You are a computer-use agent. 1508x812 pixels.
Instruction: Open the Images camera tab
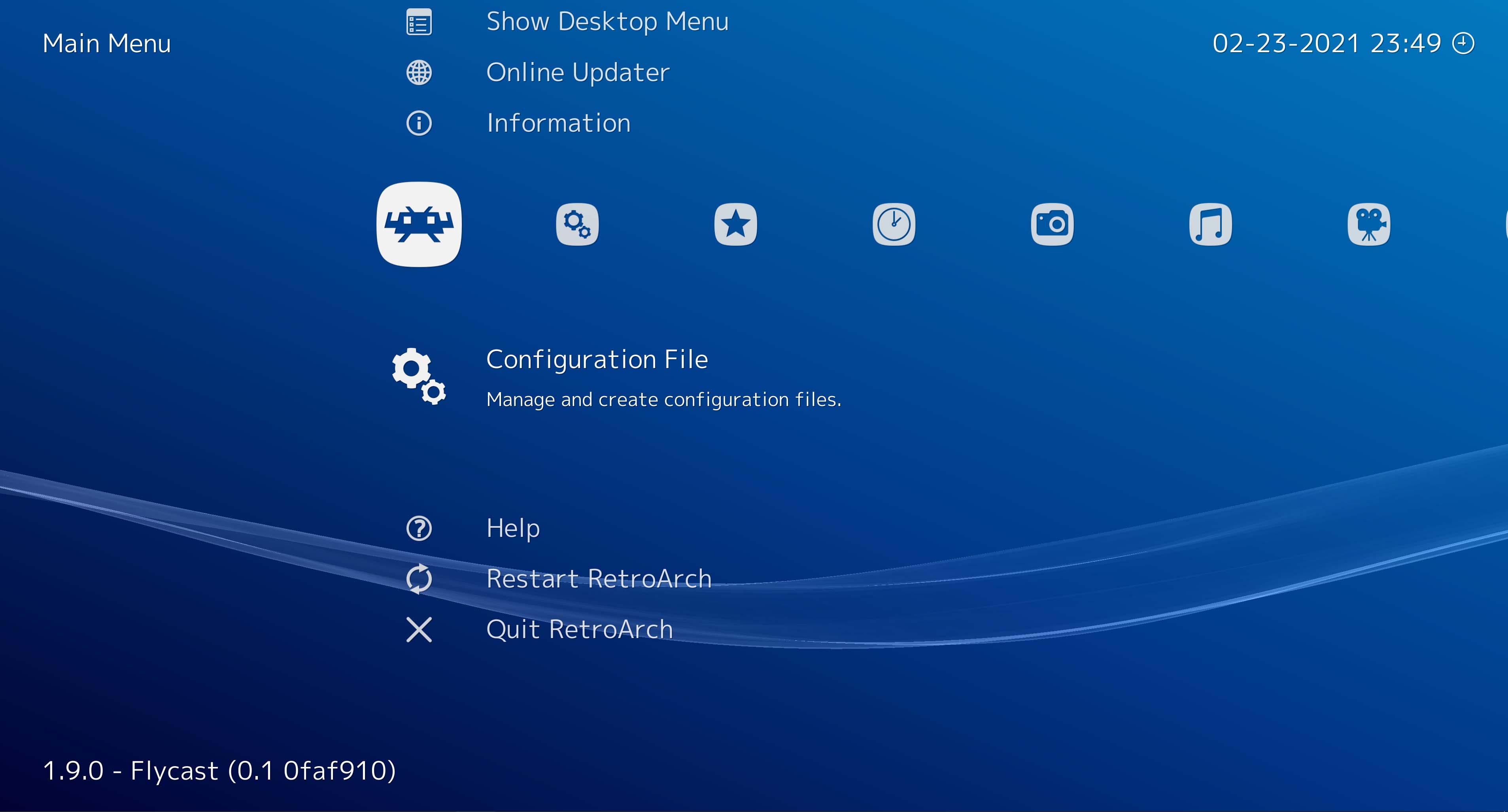click(1052, 224)
